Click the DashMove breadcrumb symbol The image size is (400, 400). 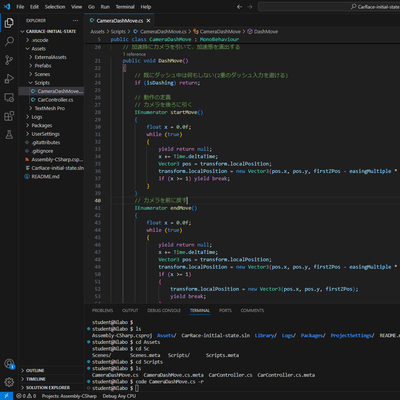262,32
